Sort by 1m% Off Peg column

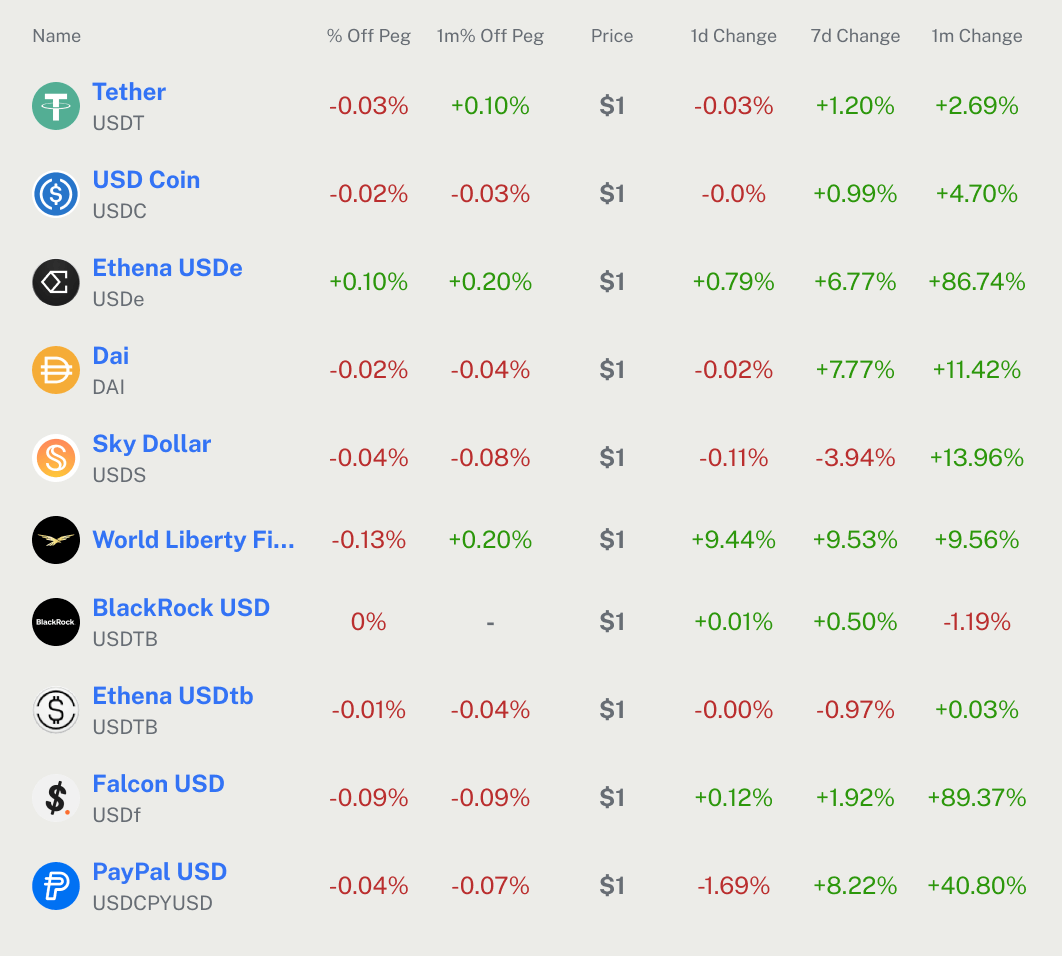tap(490, 36)
